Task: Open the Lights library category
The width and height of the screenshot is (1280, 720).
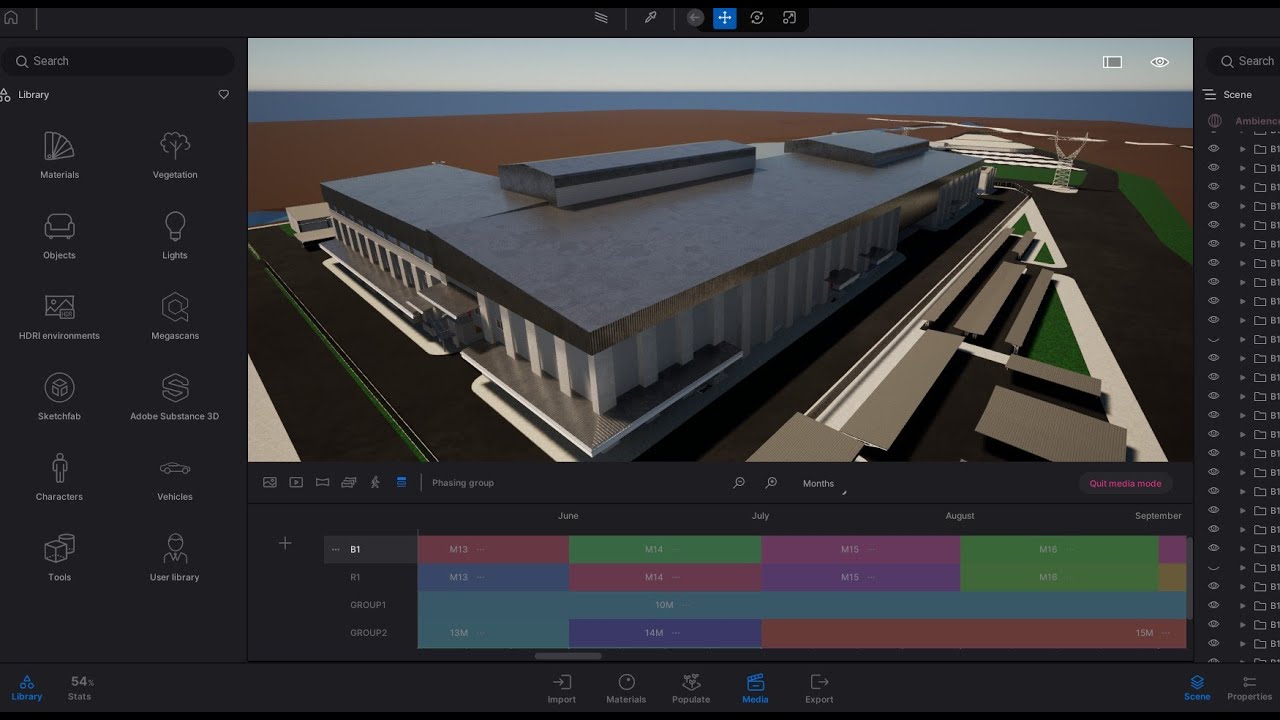Action: 175,236
